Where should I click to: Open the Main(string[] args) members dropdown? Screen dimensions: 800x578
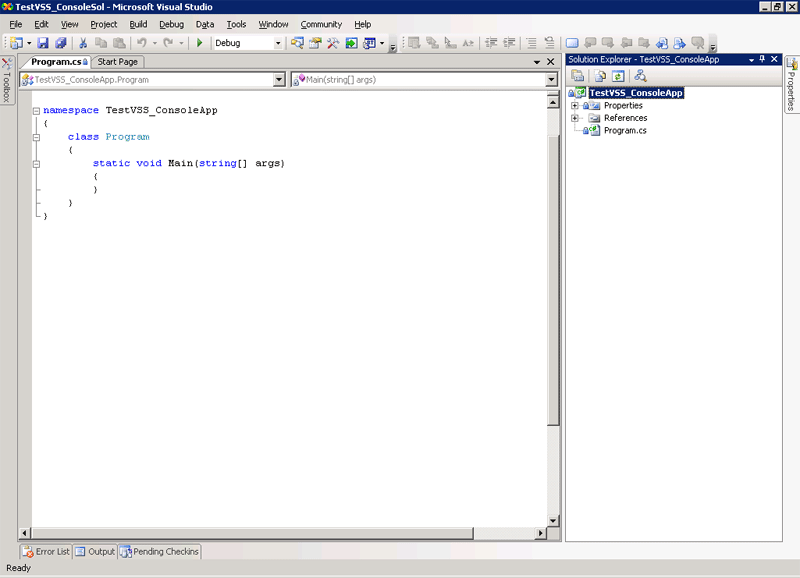click(x=551, y=80)
